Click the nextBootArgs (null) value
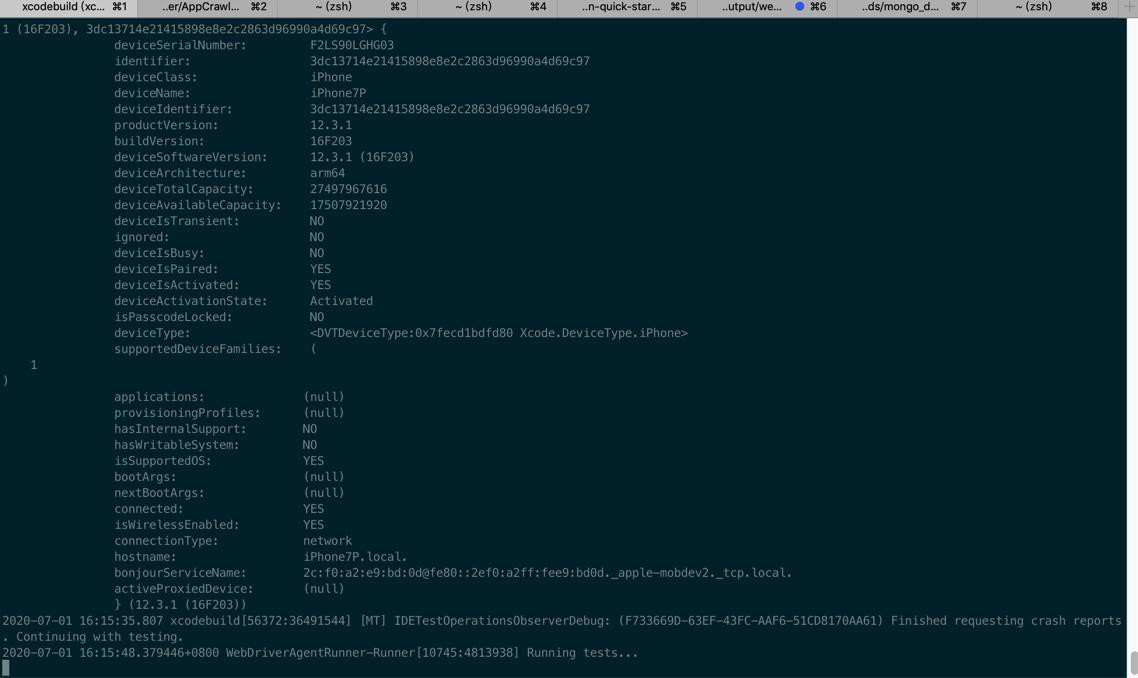Image resolution: width=1138 pixels, height=678 pixels. click(x=324, y=492)
